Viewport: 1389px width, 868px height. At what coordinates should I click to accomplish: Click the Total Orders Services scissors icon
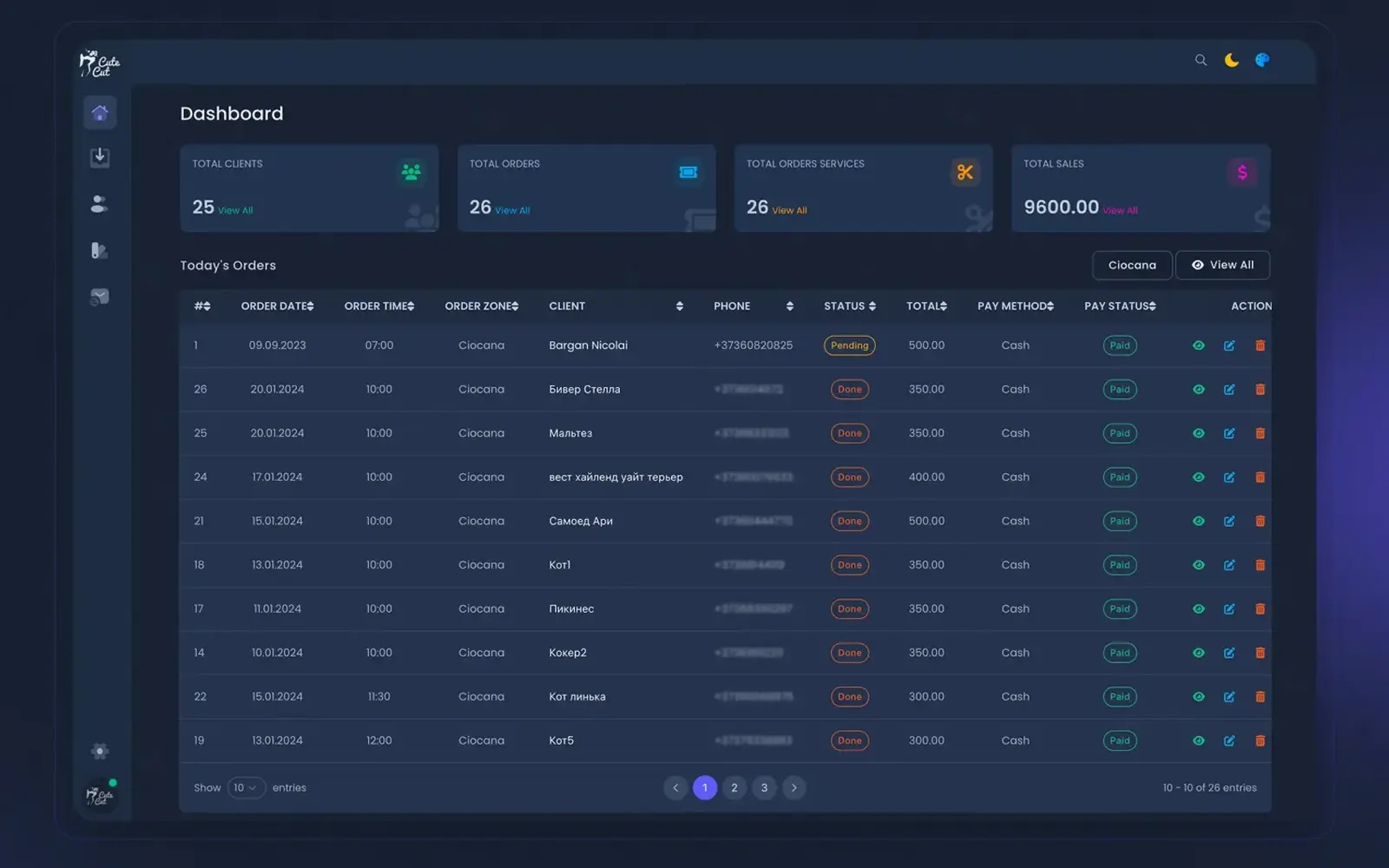point(965,172)
